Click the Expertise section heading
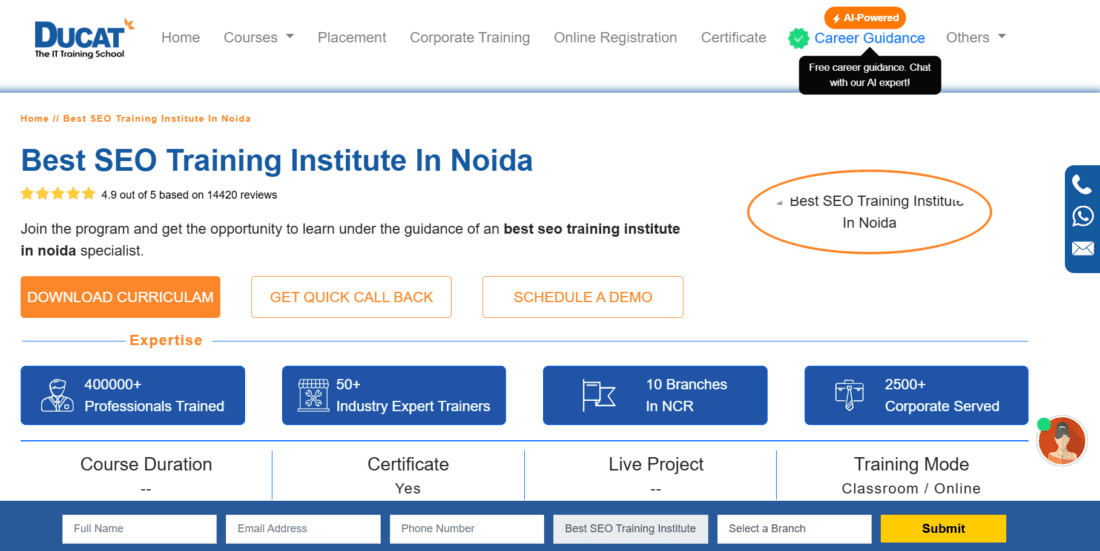This screenshot has height=551, width=1100. click(166, 340)
